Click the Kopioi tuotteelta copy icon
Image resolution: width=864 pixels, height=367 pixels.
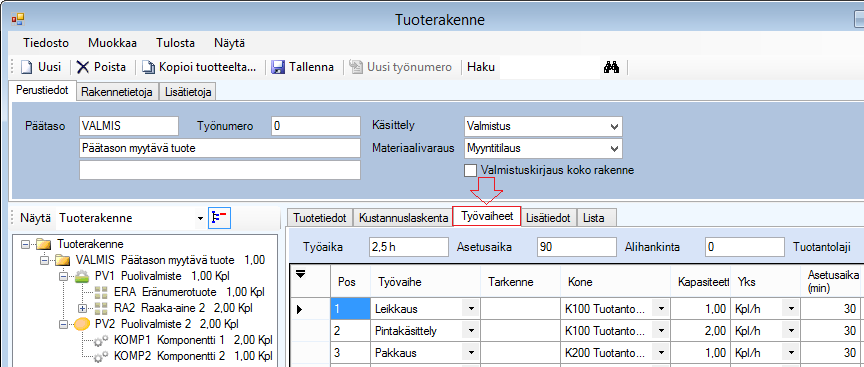point(148,67)
